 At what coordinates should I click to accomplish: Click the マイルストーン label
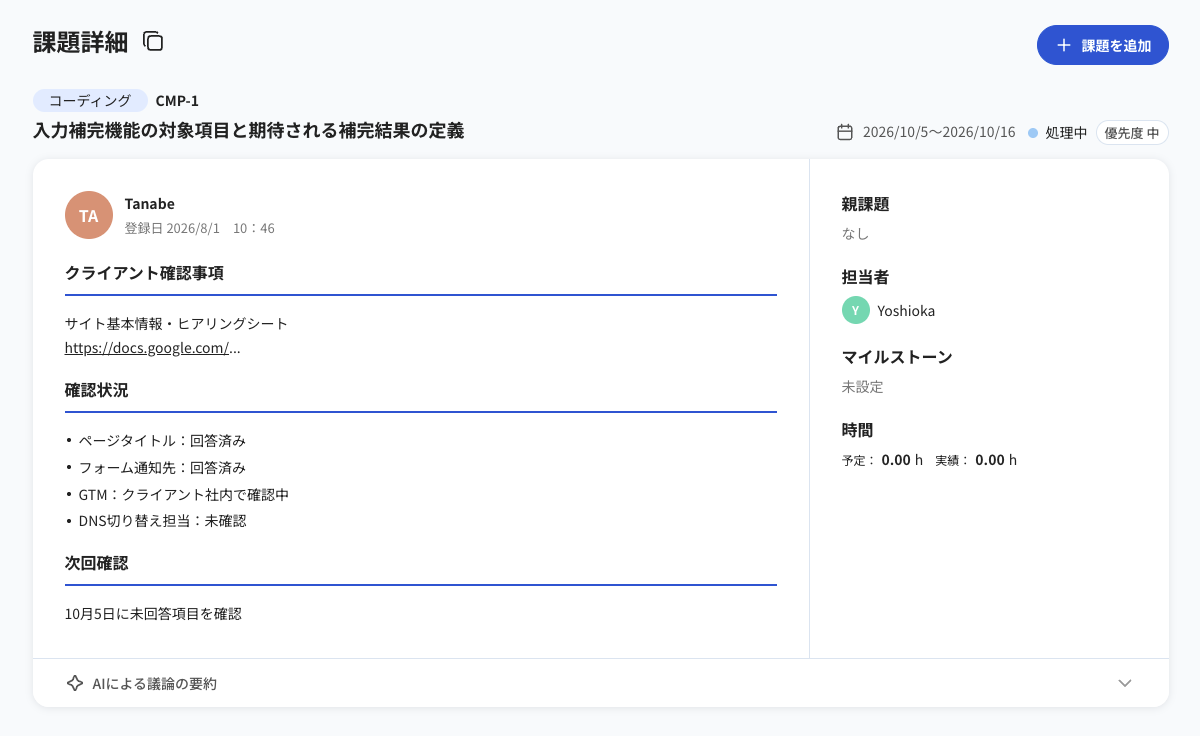coord(897,357)
